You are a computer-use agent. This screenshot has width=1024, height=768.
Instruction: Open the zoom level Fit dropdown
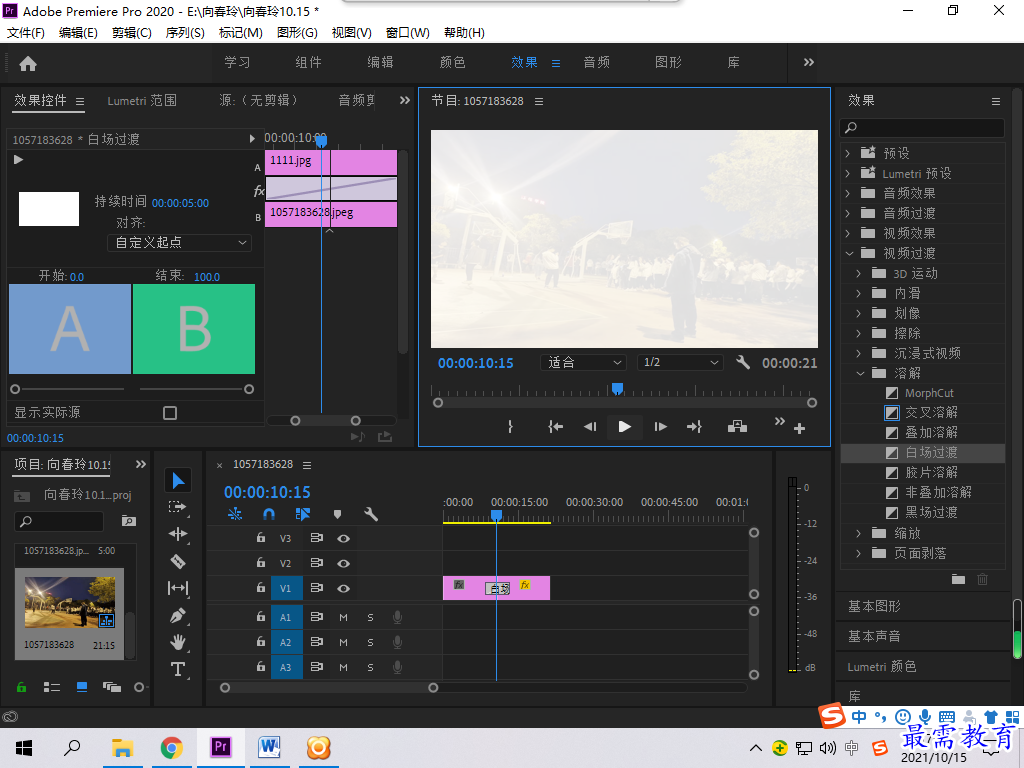click(583, 362)
